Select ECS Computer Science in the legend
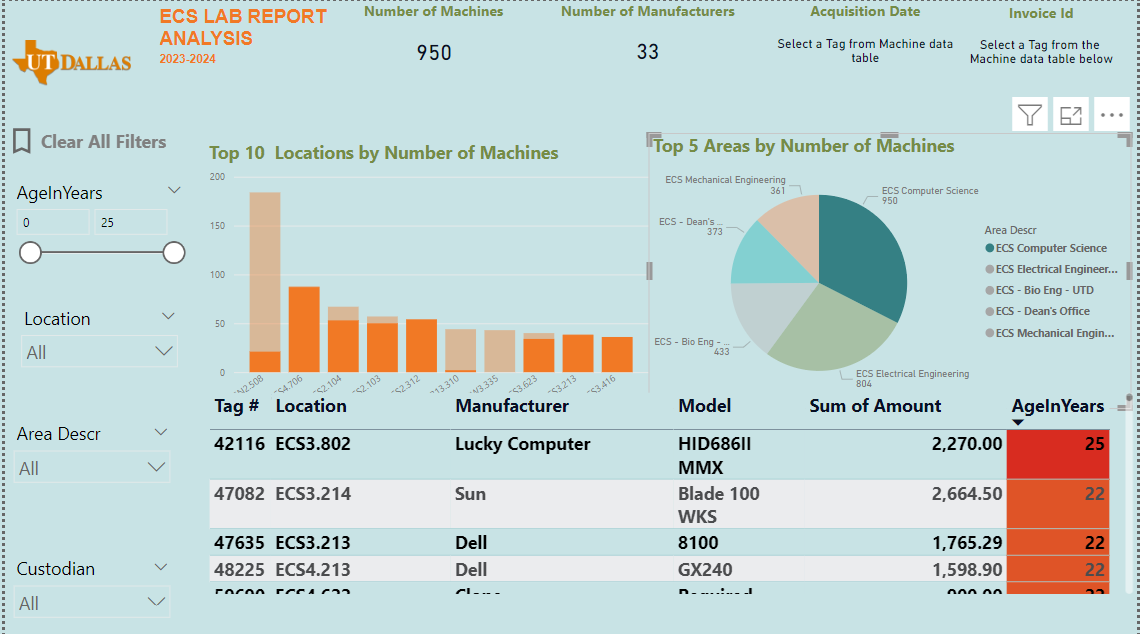Image resolution: width=1140 pixels, height=634 pixels. (1046, 248)
